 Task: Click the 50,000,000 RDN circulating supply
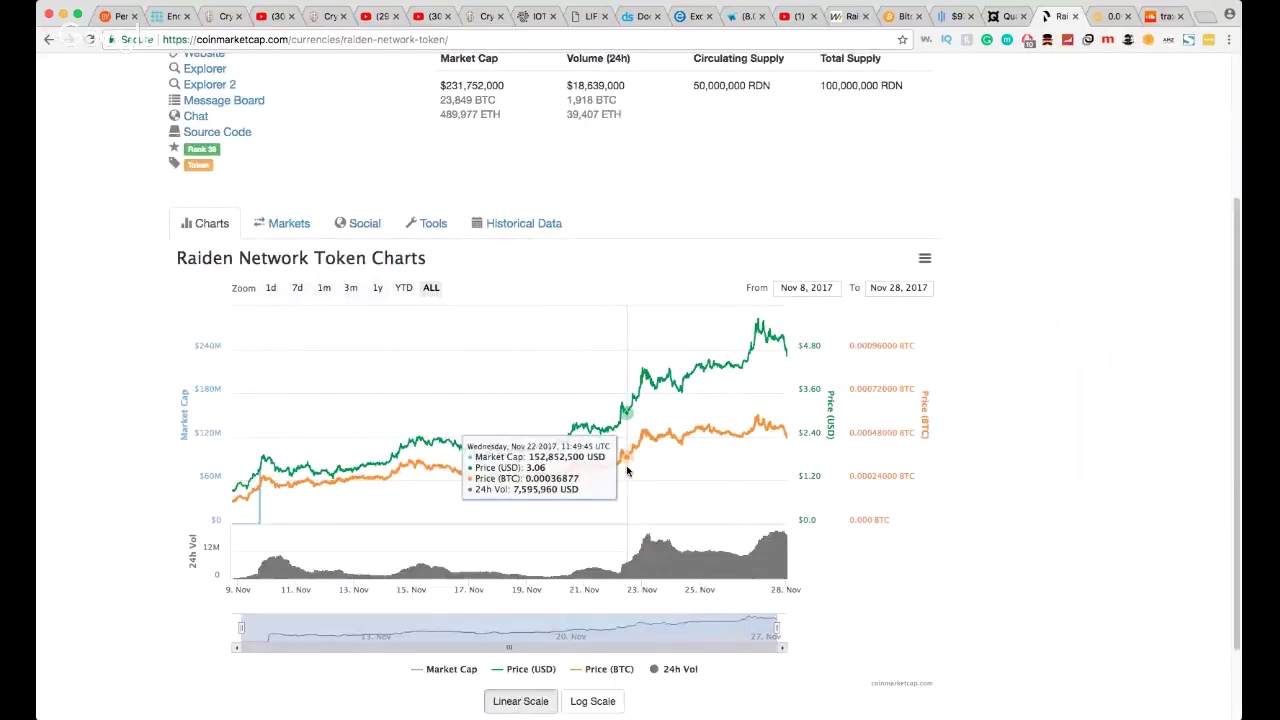(731, 86)
